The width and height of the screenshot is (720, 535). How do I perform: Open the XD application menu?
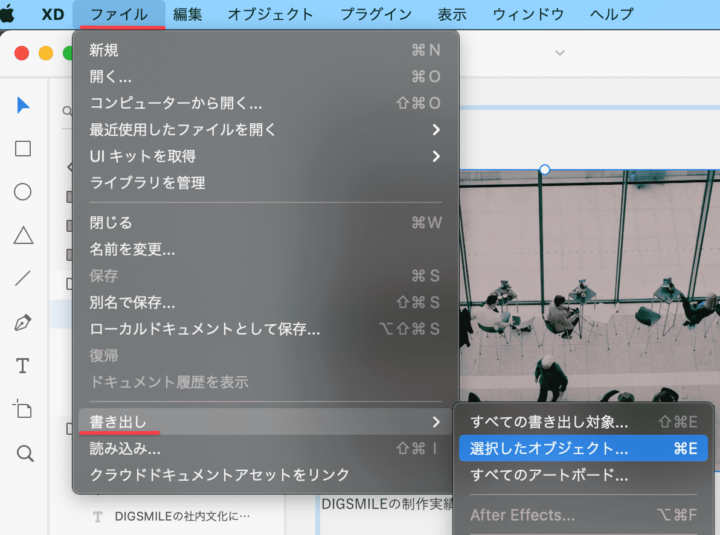click(x=52, y=14)
